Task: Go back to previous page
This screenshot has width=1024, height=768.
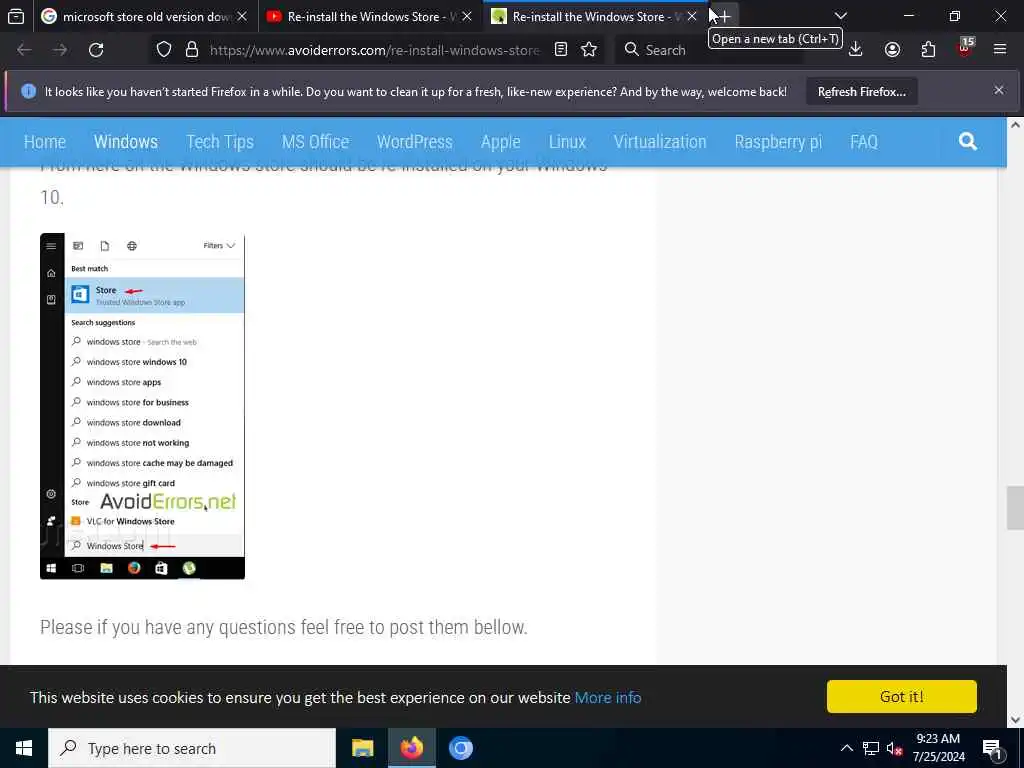Action: click(24, 50)
